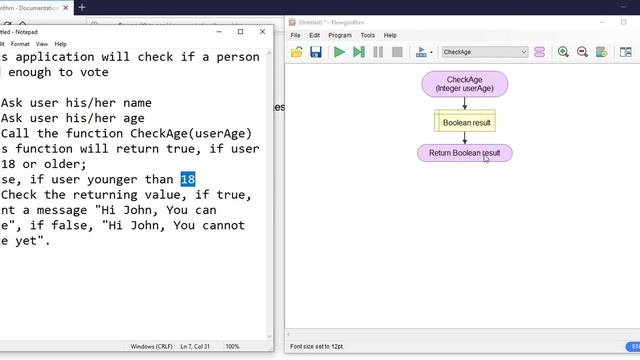Image resolution: width=640 pixels, height=360 pixels.
Task: Click the line "Ask user his/her name"
Action: [76, 103]
